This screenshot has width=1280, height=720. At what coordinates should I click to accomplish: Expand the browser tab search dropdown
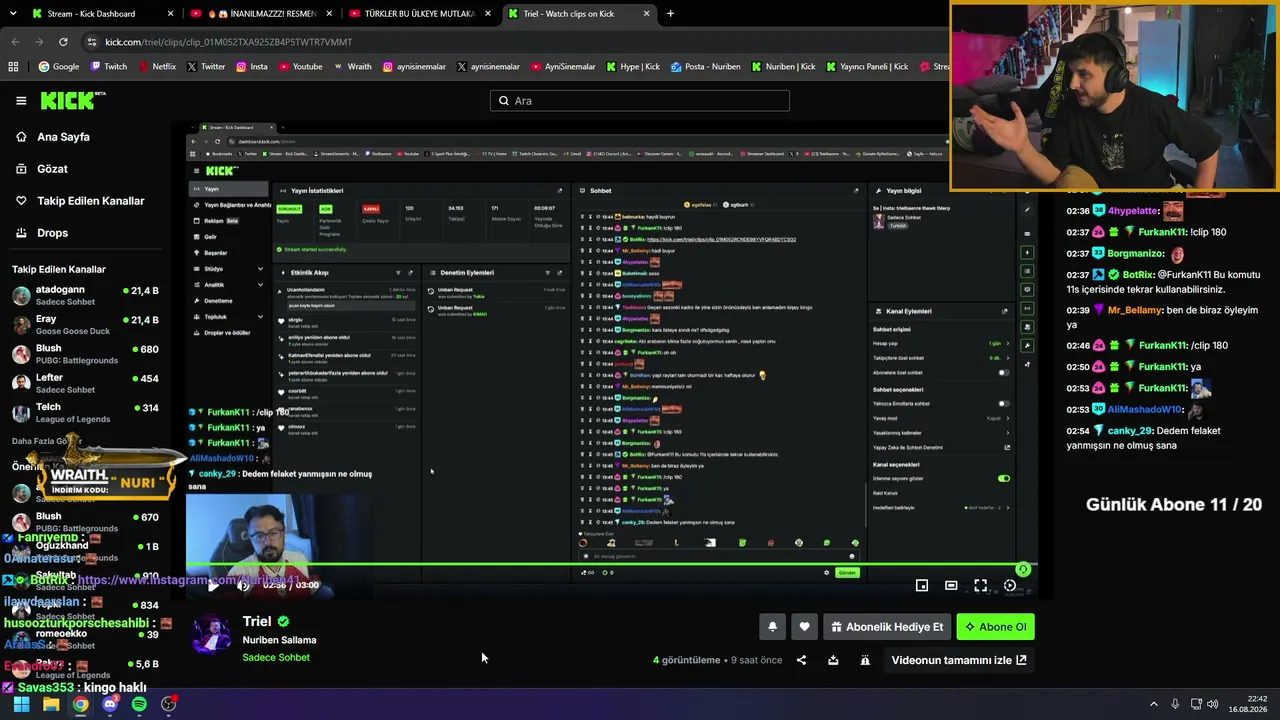click(11, 14)
